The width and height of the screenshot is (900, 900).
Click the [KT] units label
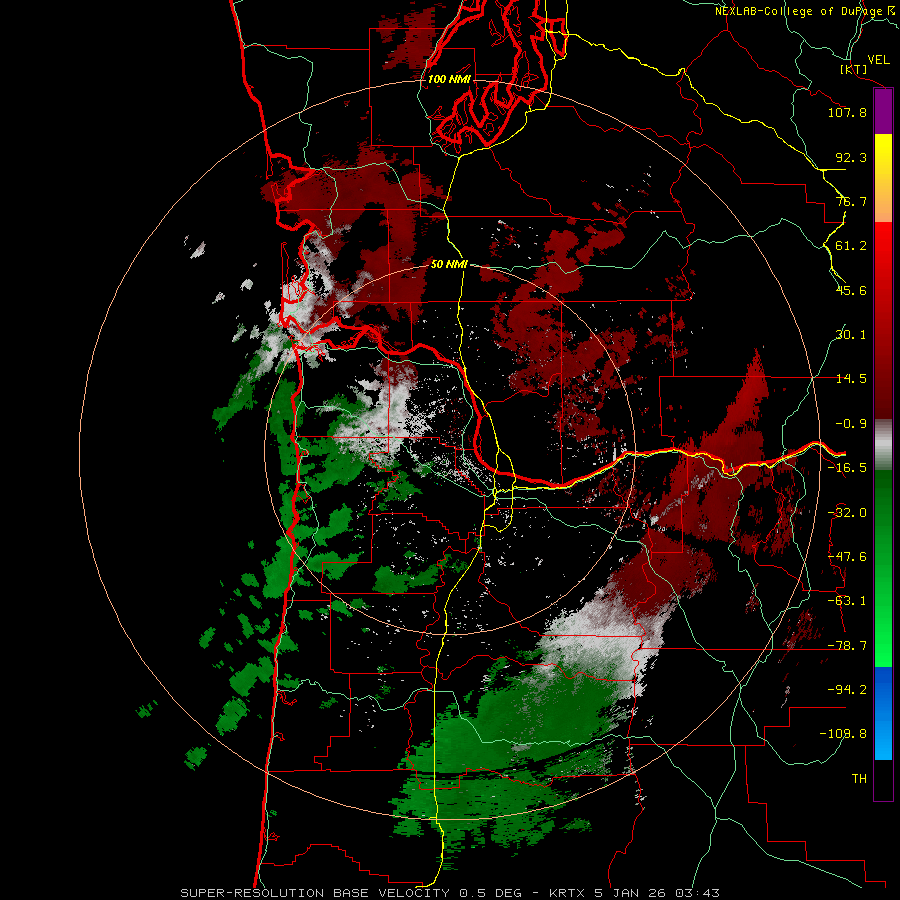(x=854, y=69)
